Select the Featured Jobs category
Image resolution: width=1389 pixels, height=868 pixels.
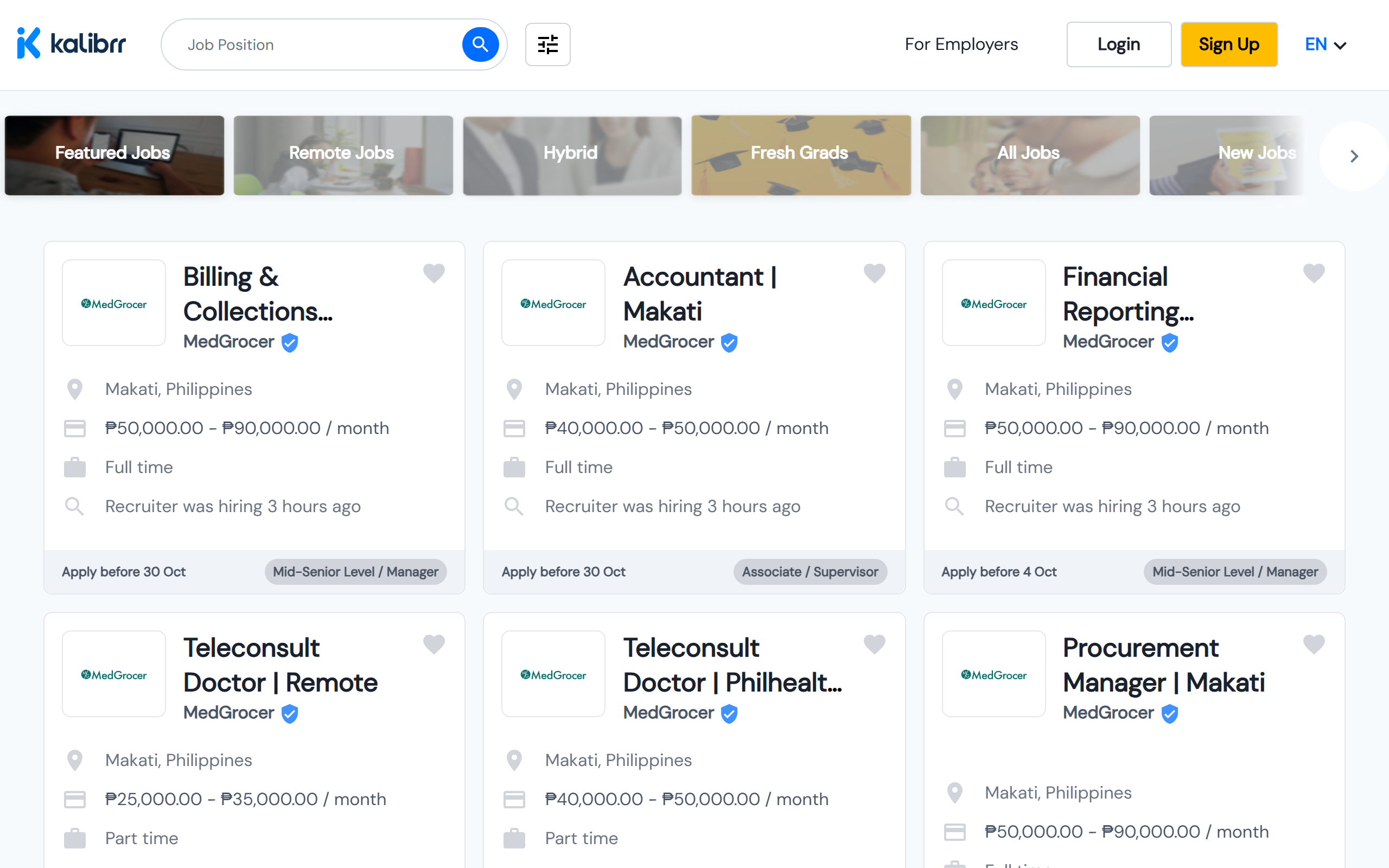point(114,155)
